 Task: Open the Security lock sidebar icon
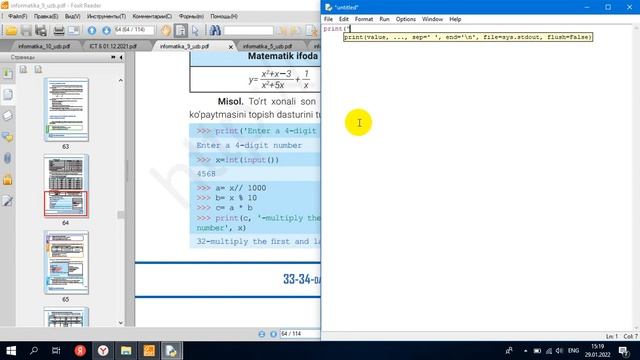8,180
